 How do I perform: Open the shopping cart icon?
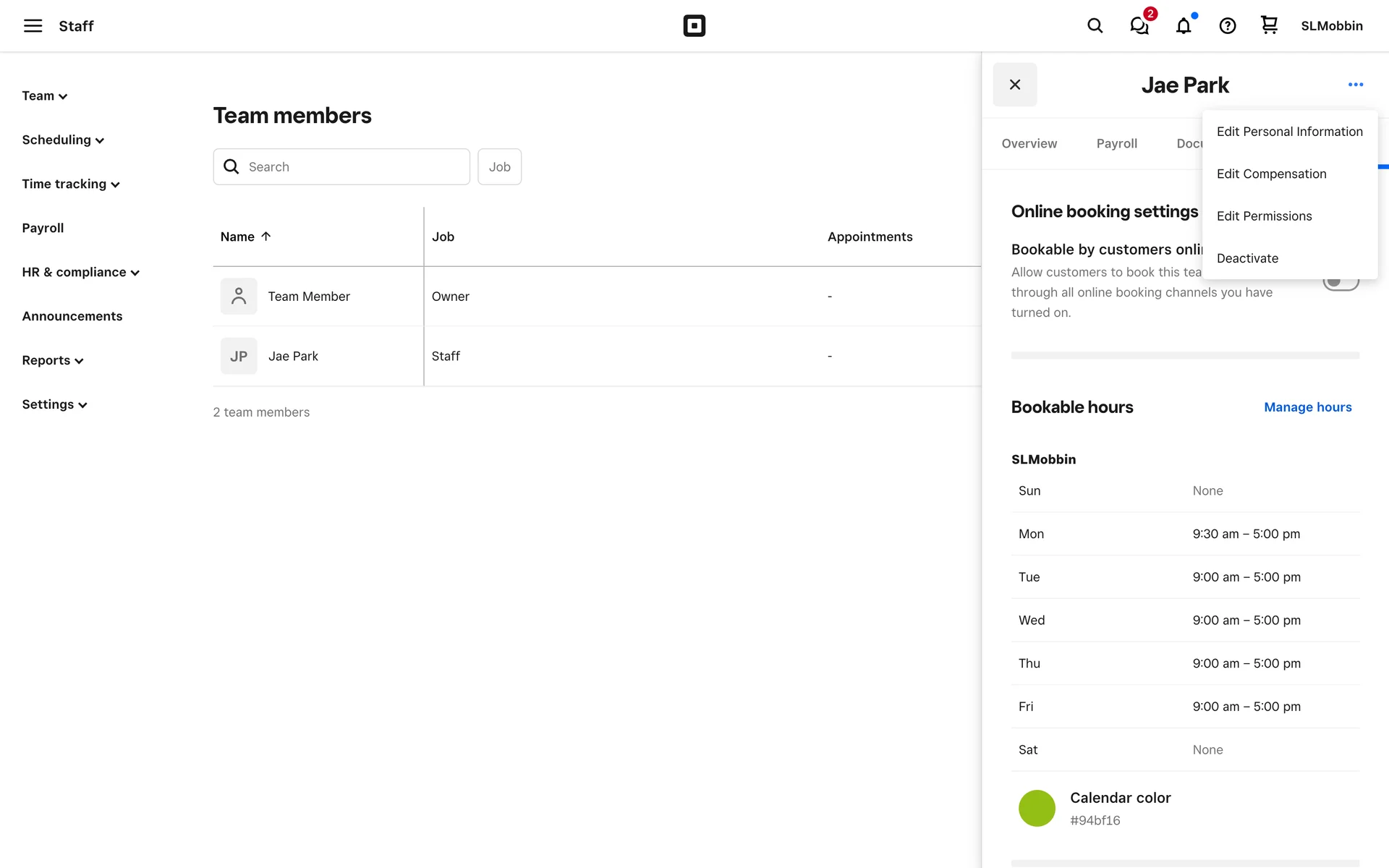tap(1269, 25)
